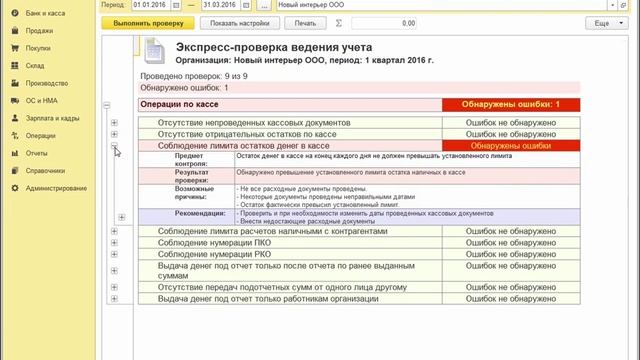Collapse Соблюдение лимита остатков денег row
Screen dimensions: 640x360
tap(114, 145)
